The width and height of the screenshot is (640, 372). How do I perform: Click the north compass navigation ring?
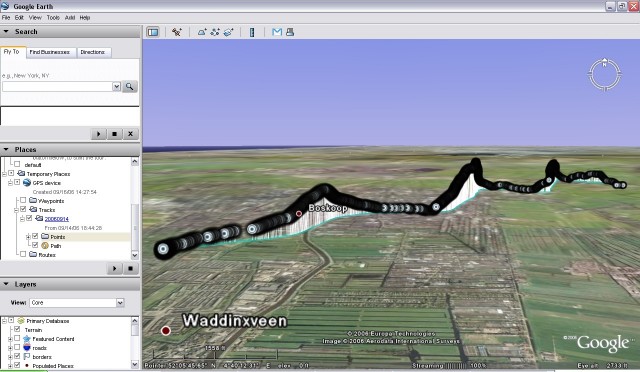click(x=604, y=74)
